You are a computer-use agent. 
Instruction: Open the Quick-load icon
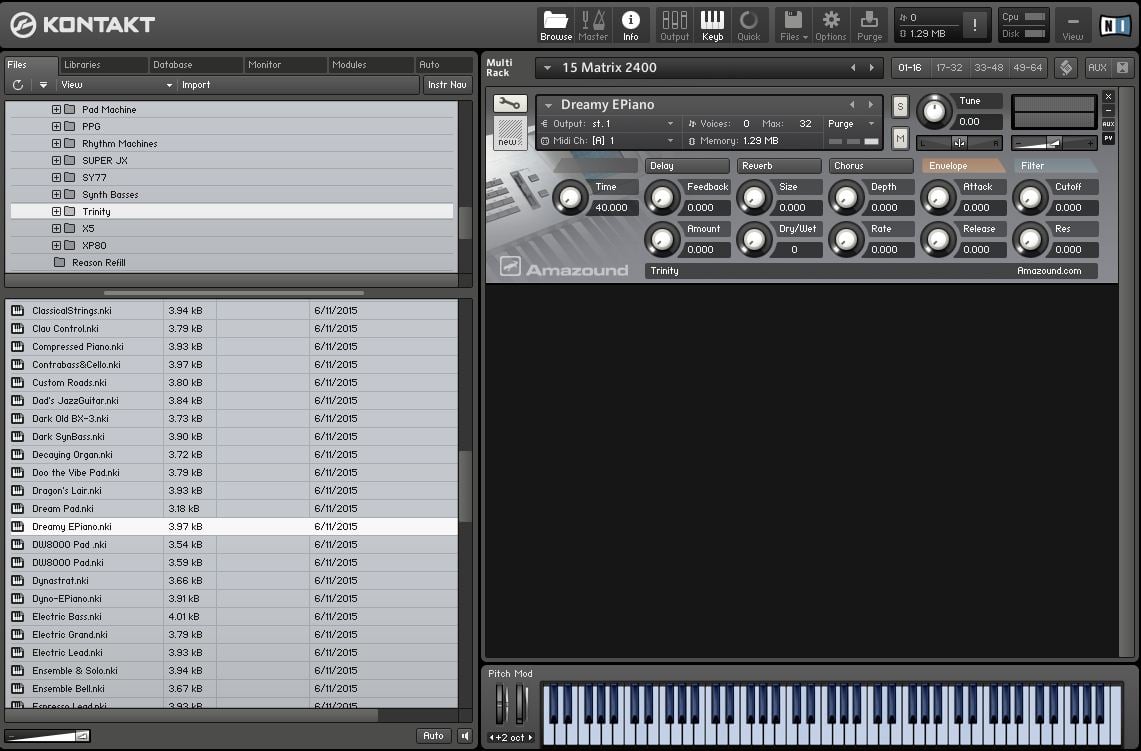click(749, 25)
